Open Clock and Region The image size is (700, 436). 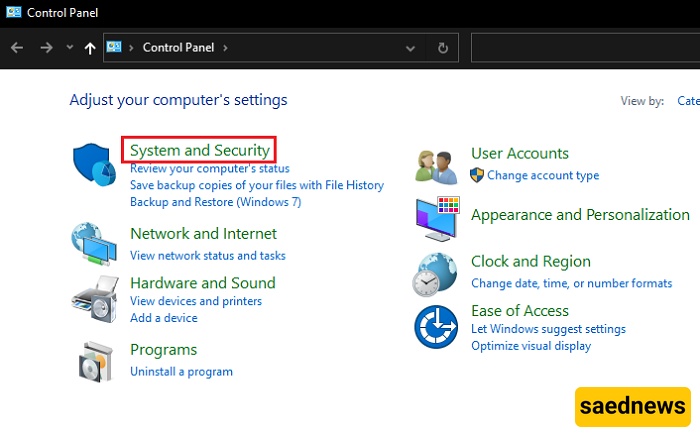click(531, 262)
